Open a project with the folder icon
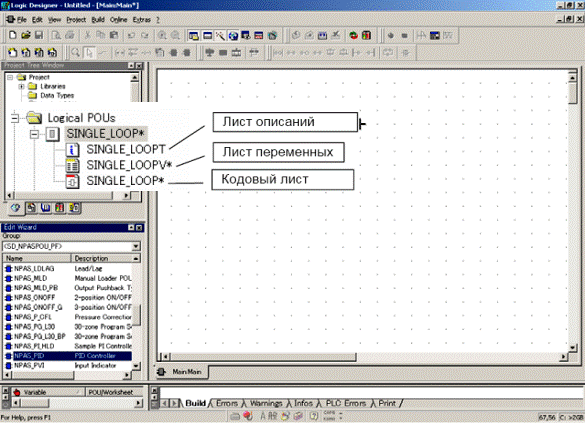Image resolution: width=585 pixels, height=423 pixels. [x=26, y=35]
